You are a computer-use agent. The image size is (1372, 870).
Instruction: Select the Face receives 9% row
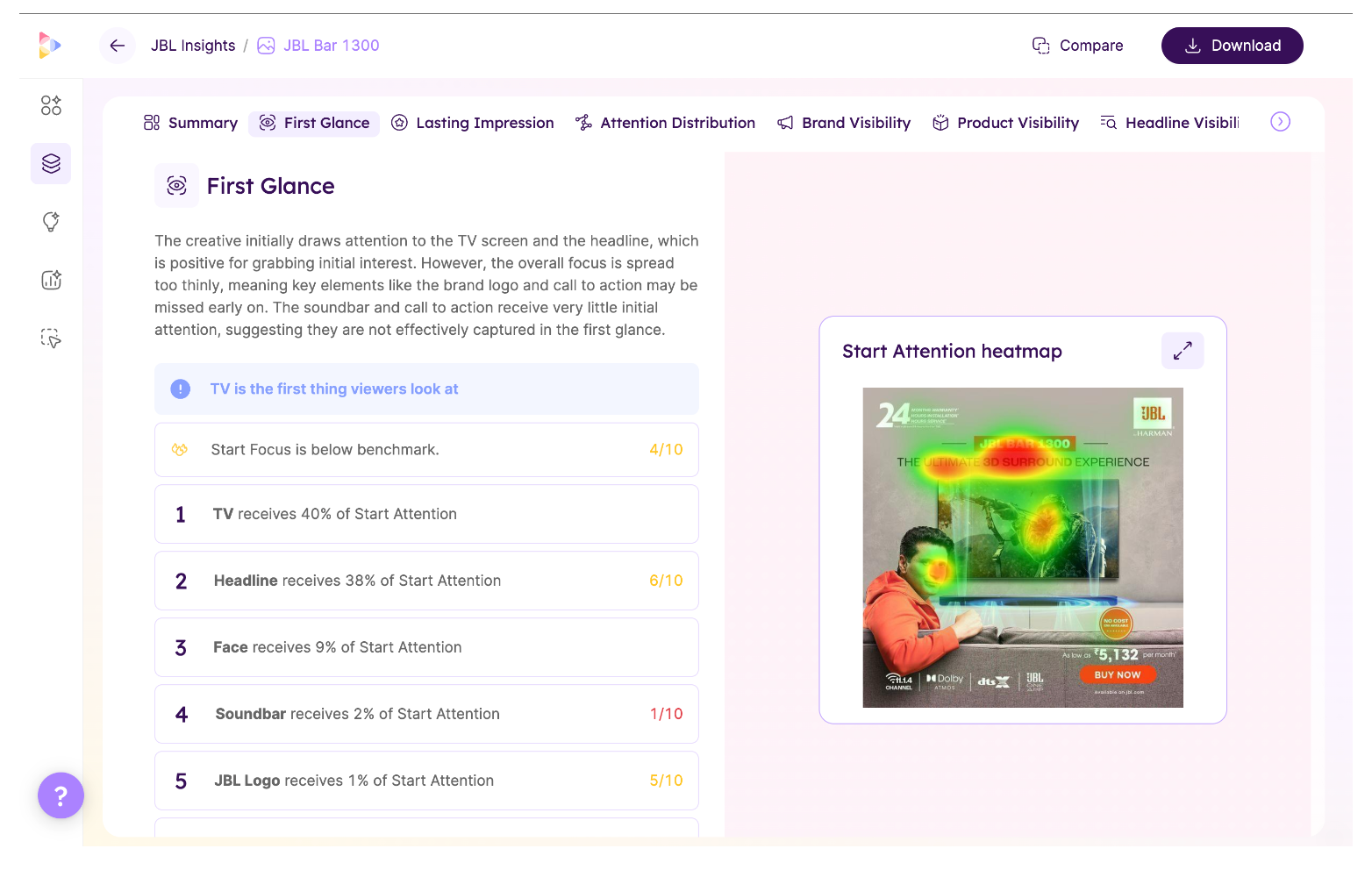[426, 647]
